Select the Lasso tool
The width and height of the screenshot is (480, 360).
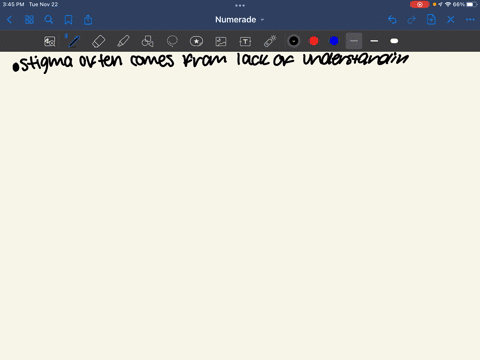[x=172, y=41]
